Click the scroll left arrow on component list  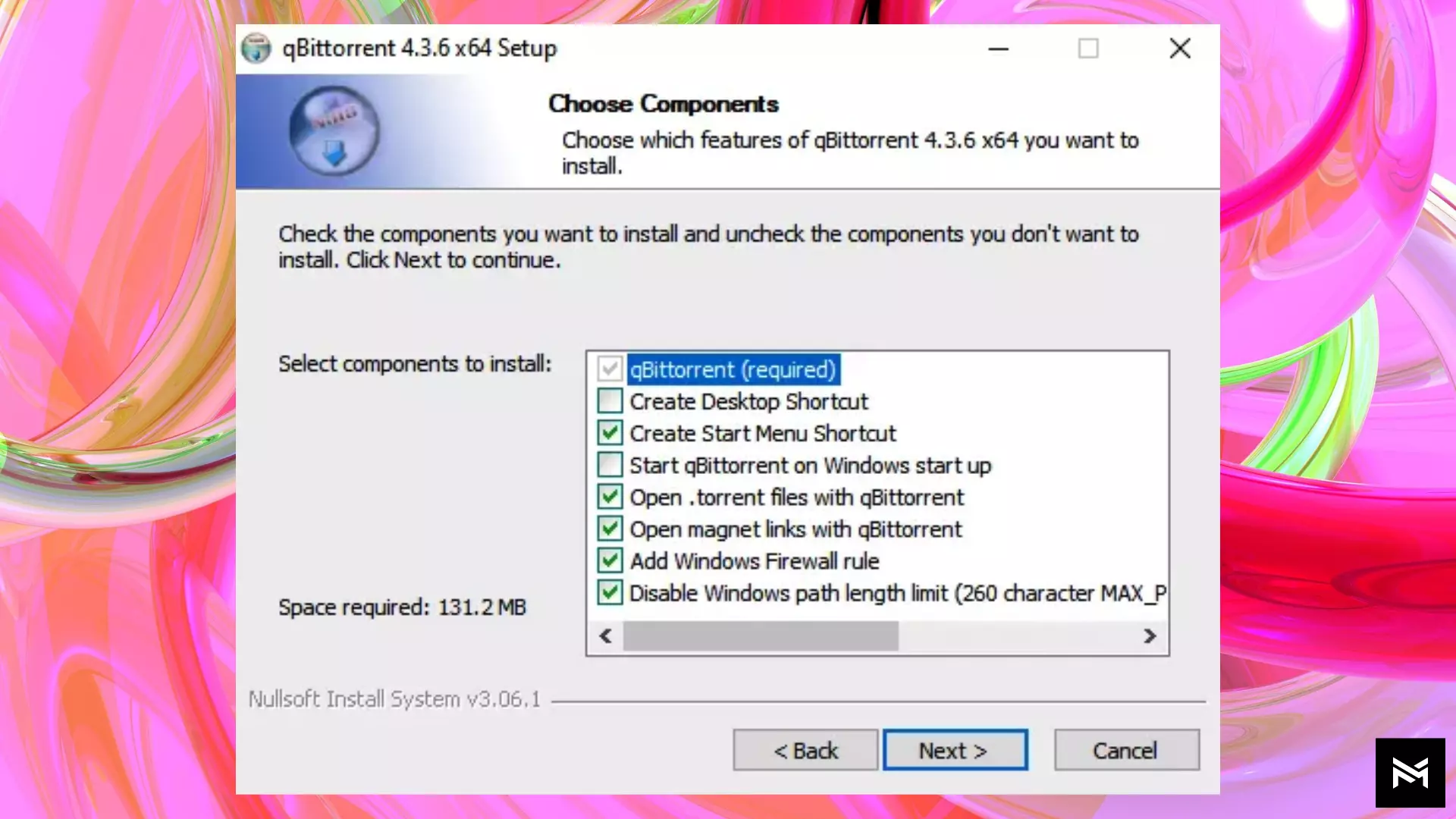pos(605,636)
